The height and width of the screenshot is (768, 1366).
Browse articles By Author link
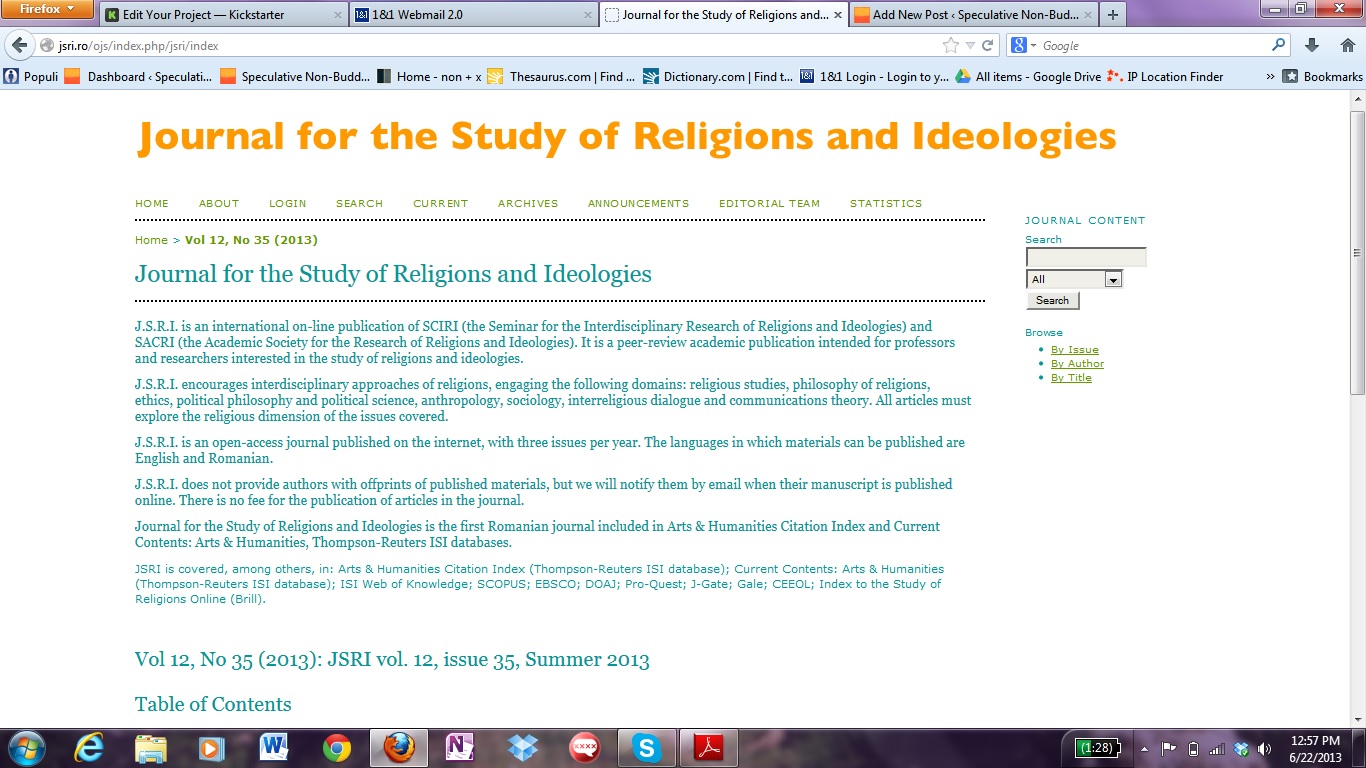tap(1077, 364)
